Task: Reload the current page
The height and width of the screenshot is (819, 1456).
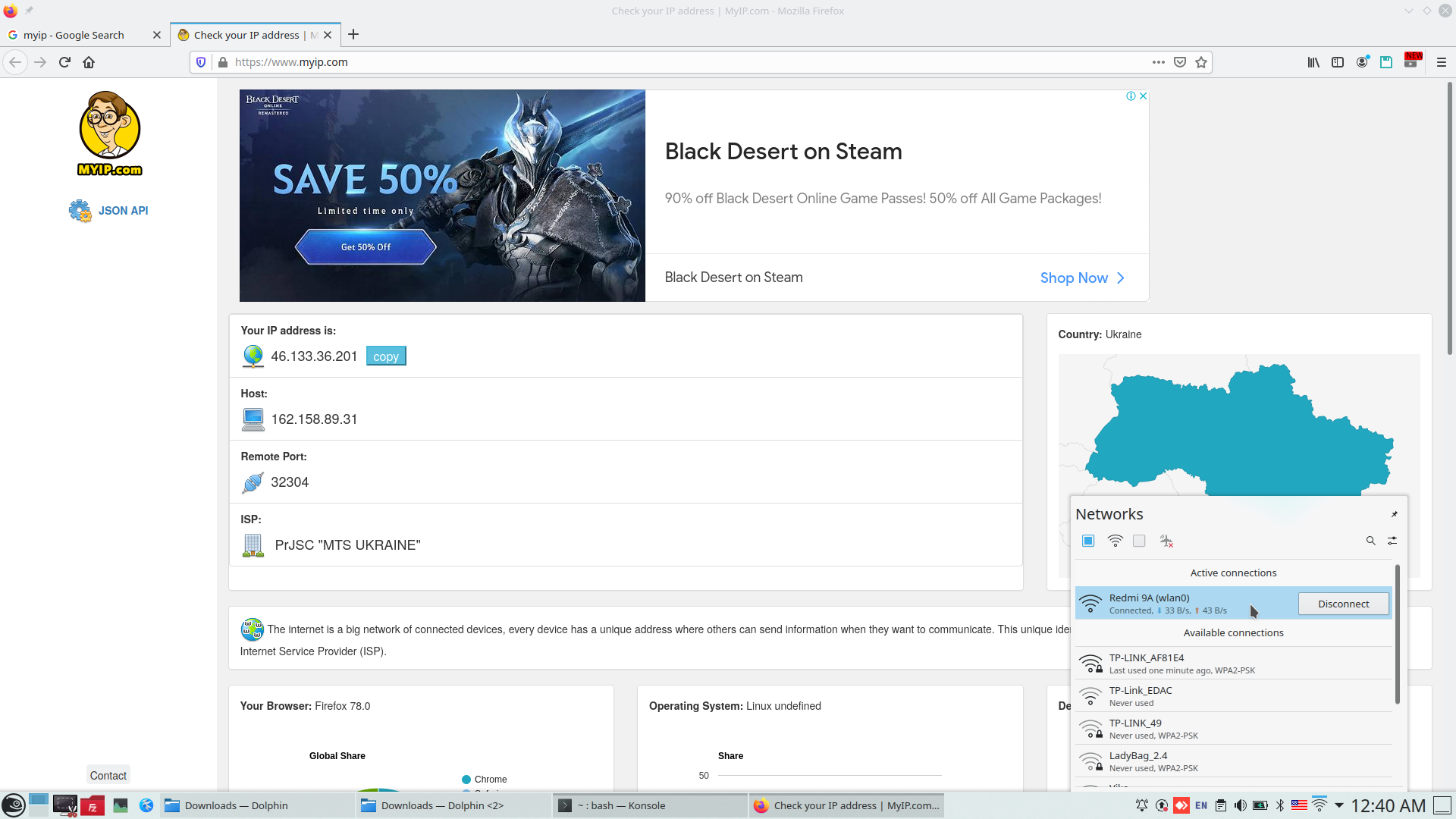Action: tap(64, 62)
